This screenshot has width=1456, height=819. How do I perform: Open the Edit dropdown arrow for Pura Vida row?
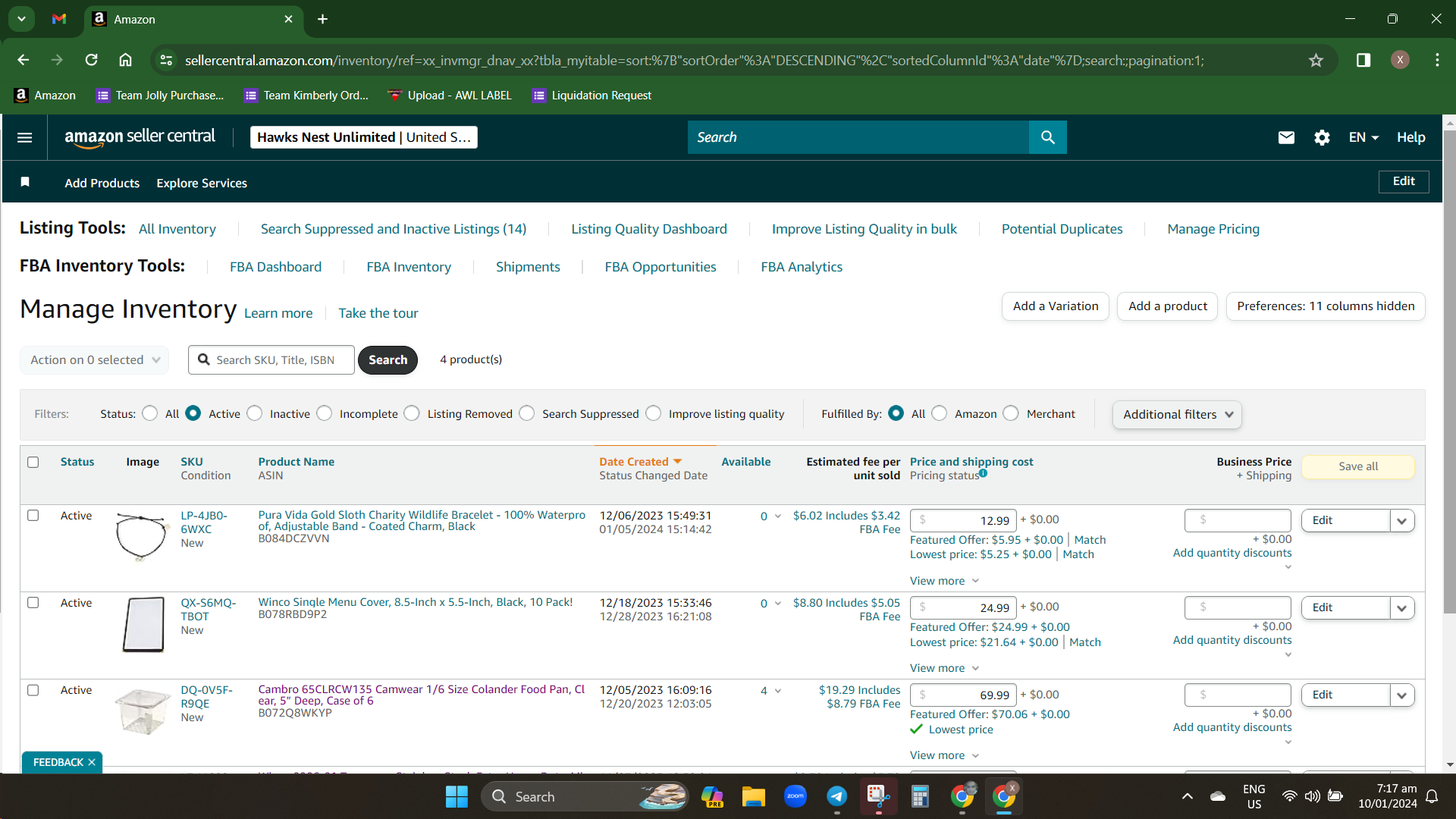[1402, 521]
